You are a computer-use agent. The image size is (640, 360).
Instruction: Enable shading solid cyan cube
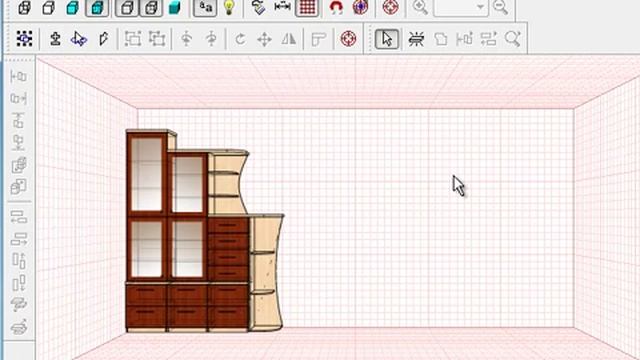(x=175, y=8)
